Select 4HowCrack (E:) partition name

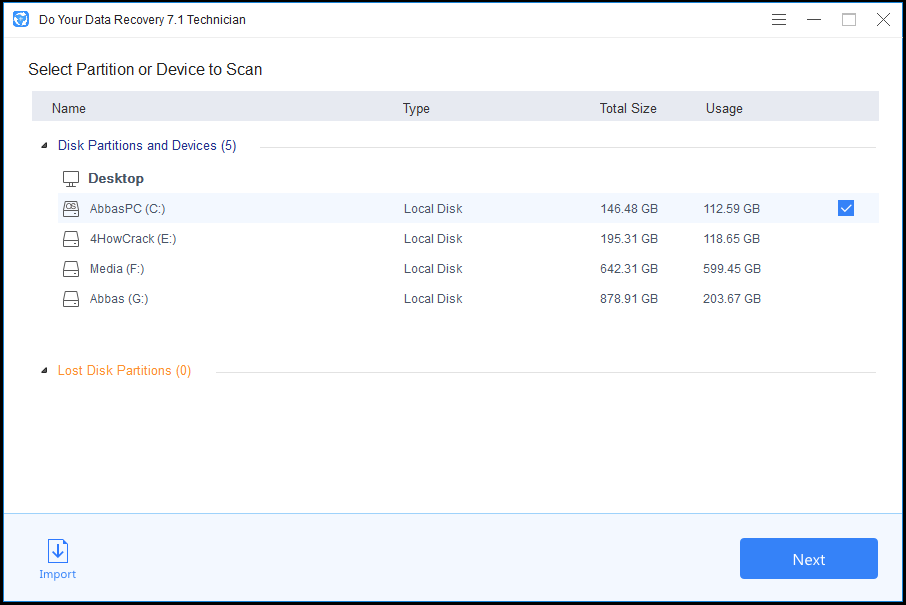point(133,239)
